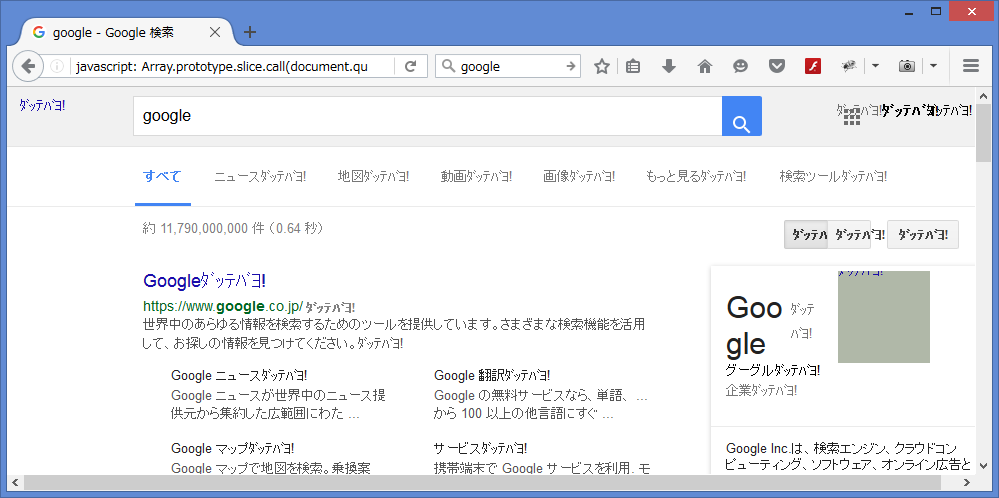Expand dropdown arrow next to camera icon

pyautogui.click(x=932, y=66)
